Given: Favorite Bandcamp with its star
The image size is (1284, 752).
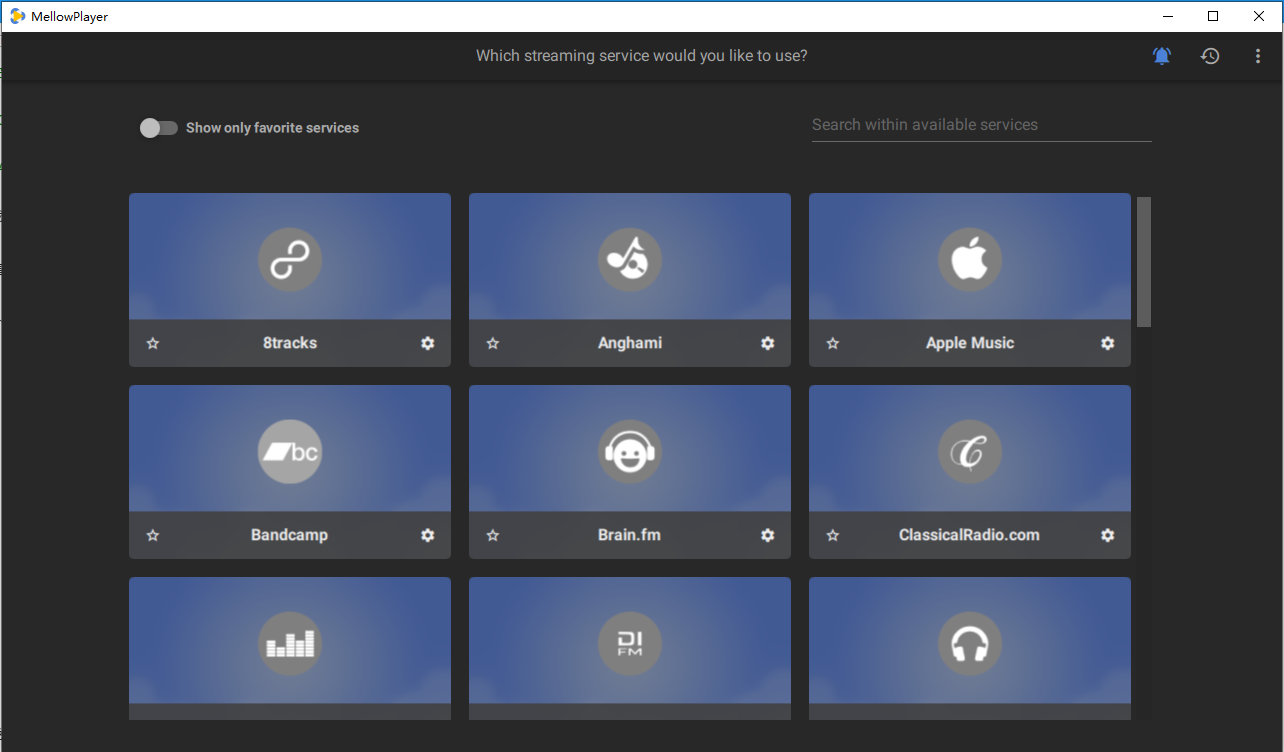Looking at the screenshot, I should click(x=153, y=535).
